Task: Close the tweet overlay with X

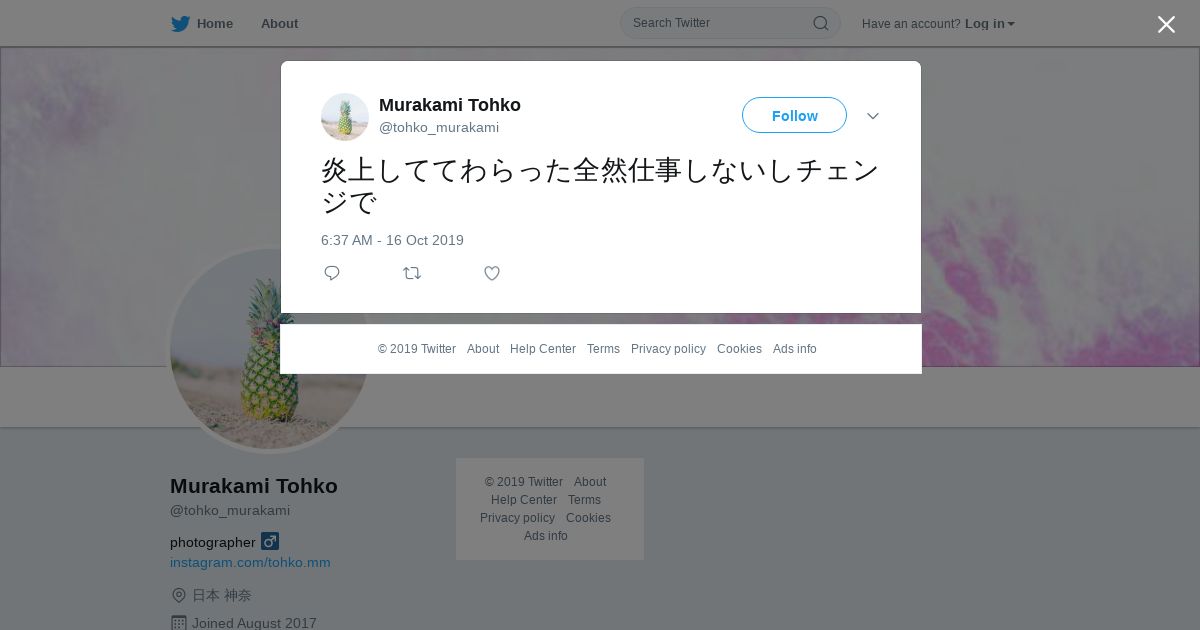Action: coord(1166,24)
